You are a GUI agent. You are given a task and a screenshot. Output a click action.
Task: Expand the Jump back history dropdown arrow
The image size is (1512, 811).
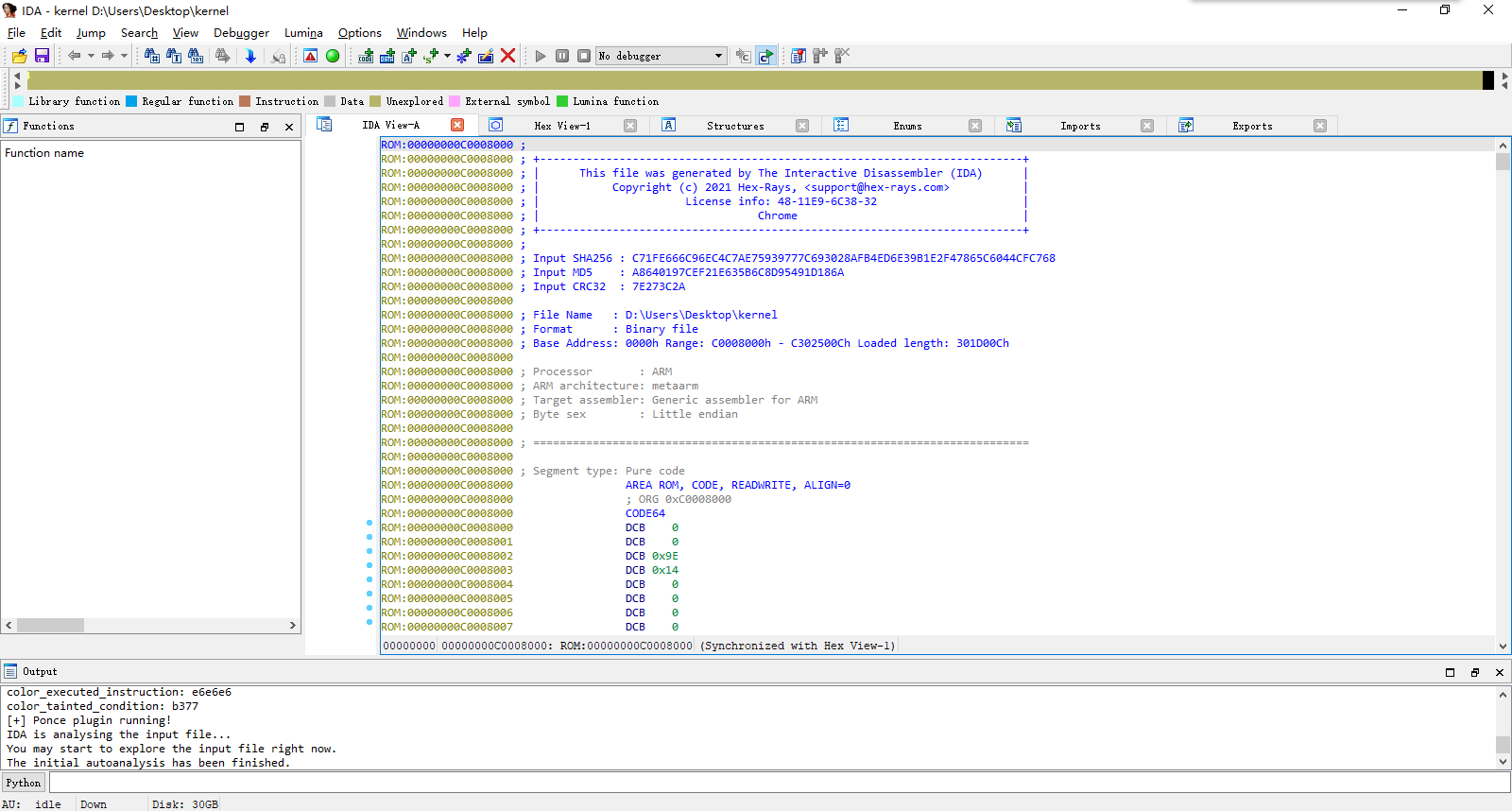pyautogui.click(x=91, y=56)
